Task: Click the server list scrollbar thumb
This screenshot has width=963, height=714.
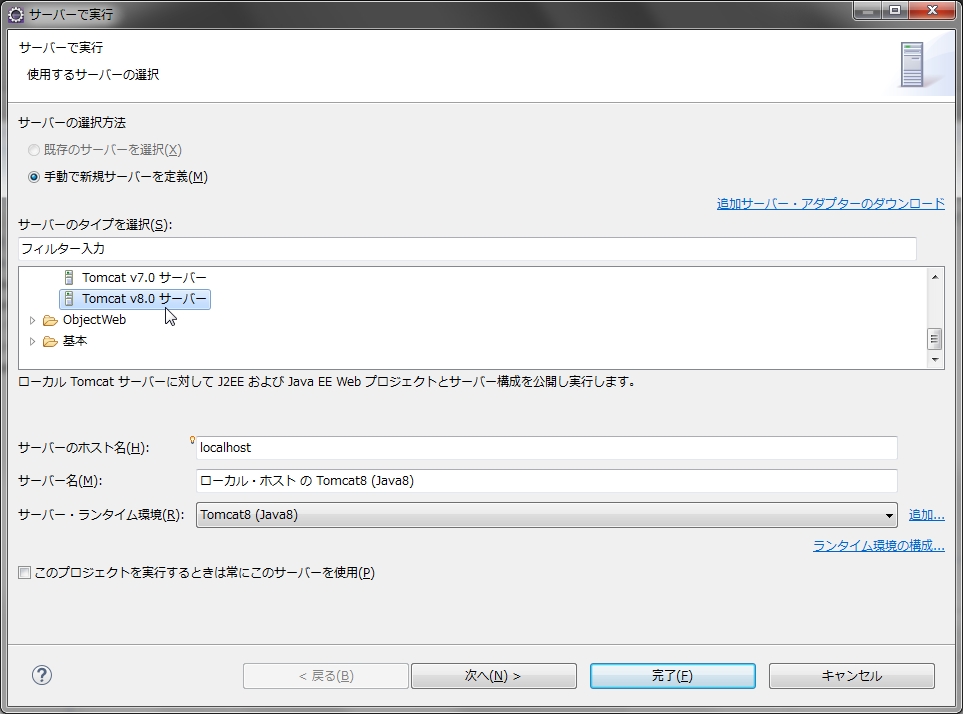Action: pos(935,338)
